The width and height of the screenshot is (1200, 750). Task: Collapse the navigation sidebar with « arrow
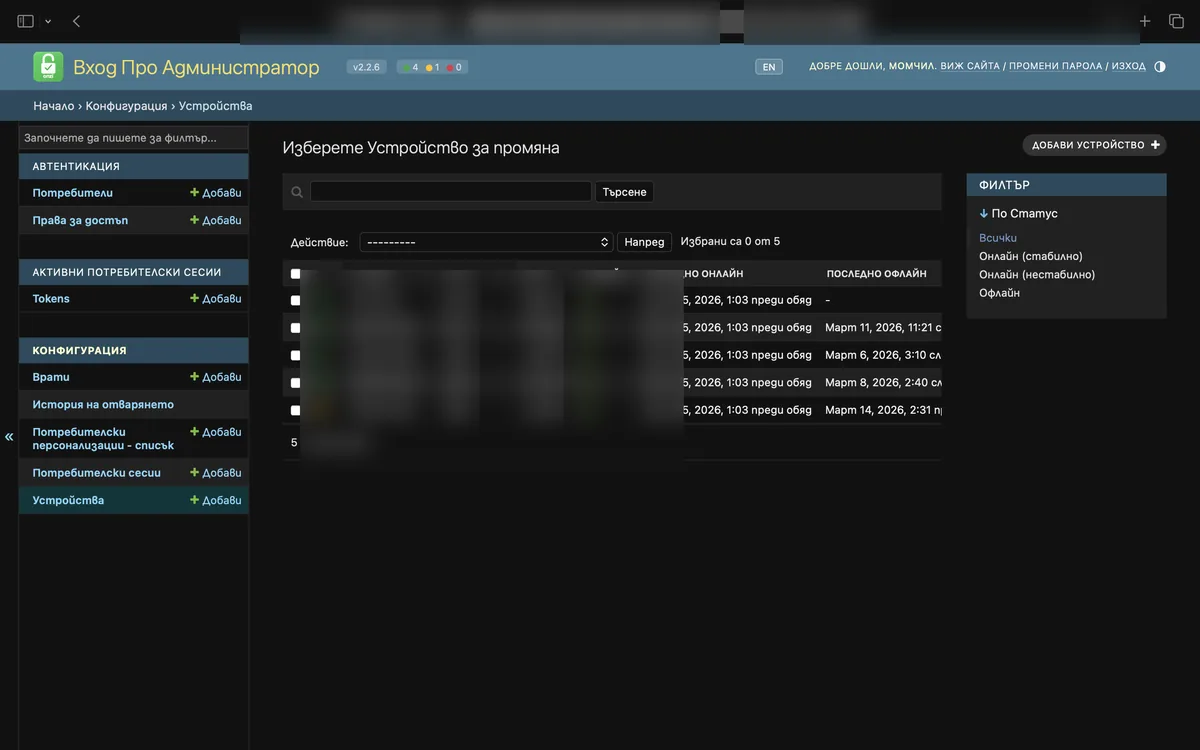[x=9, y=437]
